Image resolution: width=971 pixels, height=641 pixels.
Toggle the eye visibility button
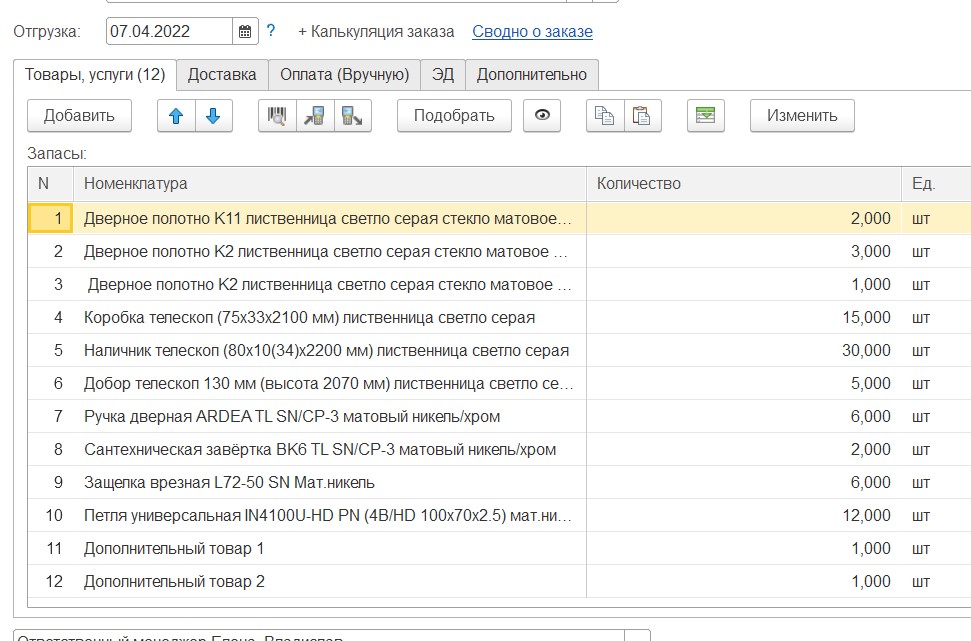click(x=542, y=115)
